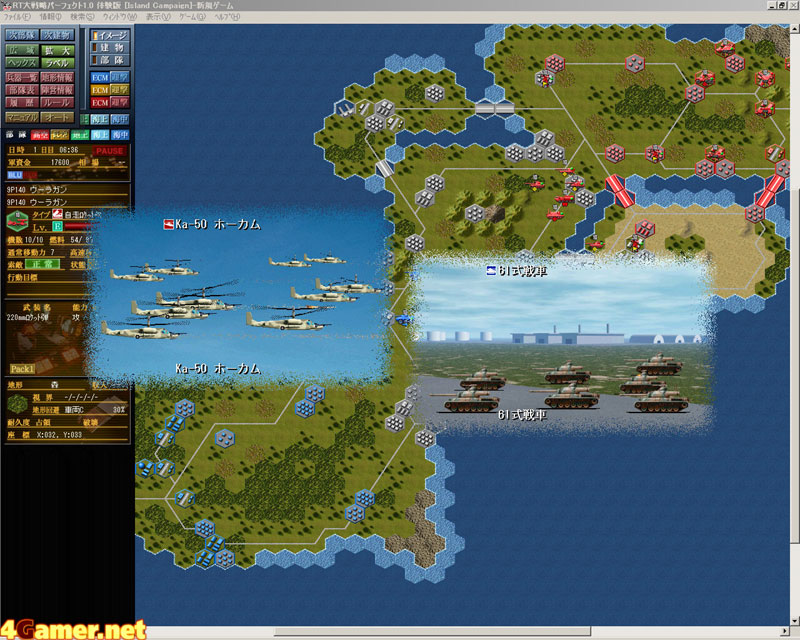
Task: Click the green Lv. E badge
Action: click(57, 227)
